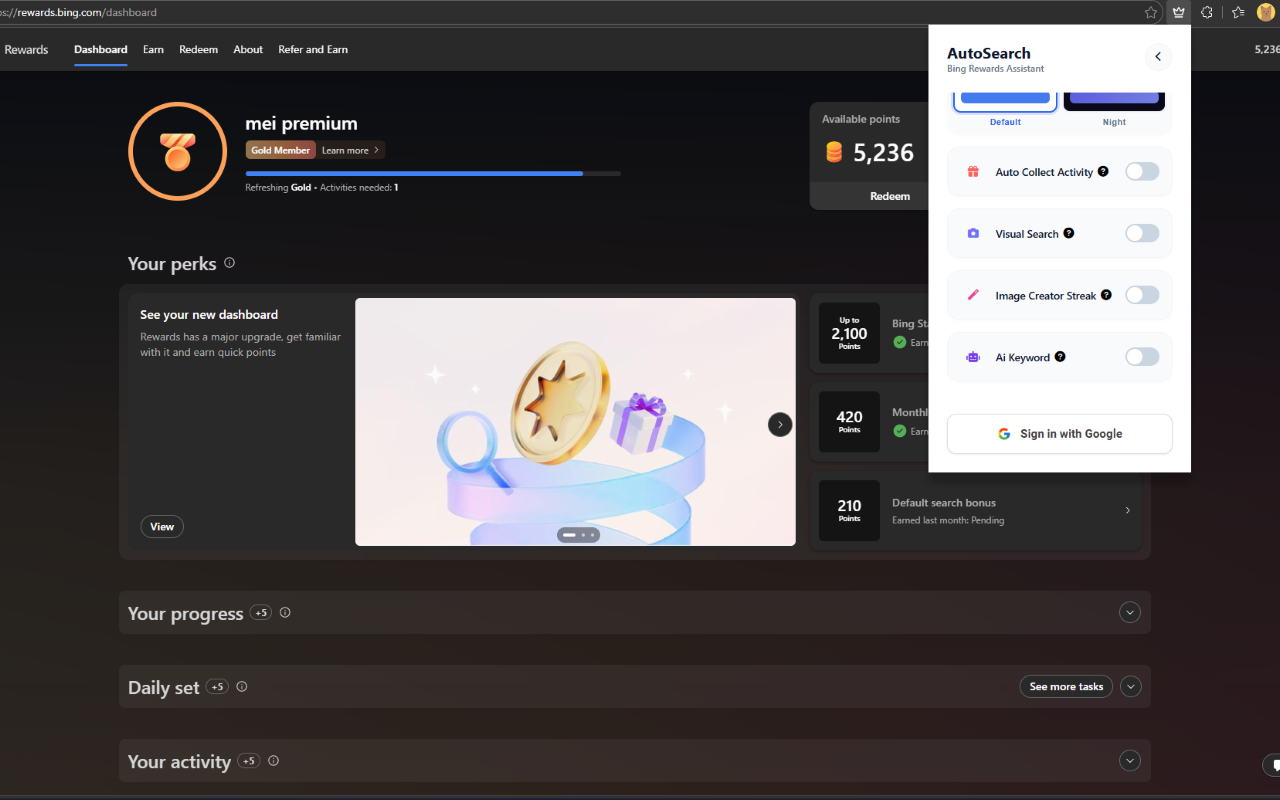Click the Rewards logo text
Image resolution: width=1280 pixels, height=800 pixels.
[x=26, y=49]
